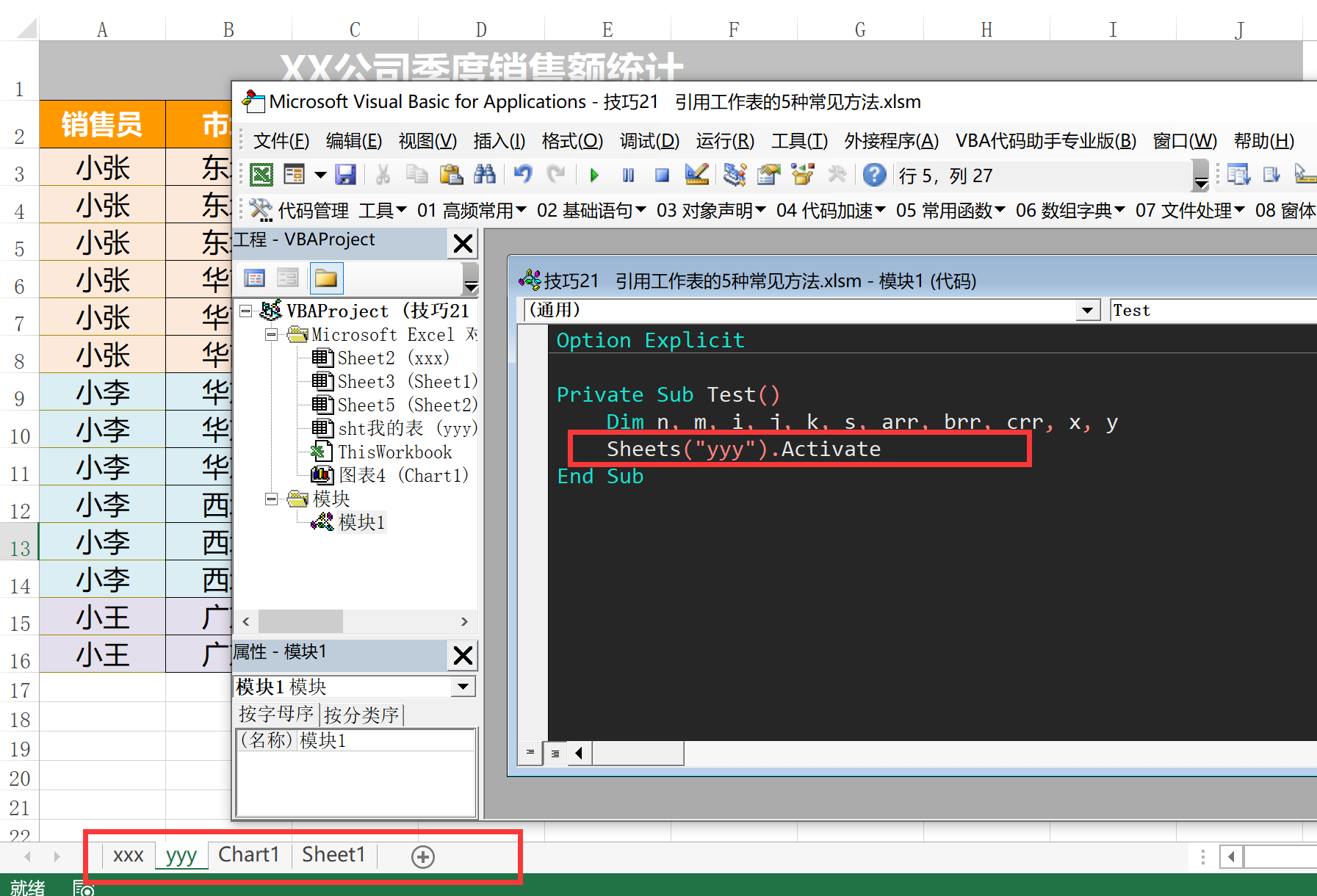Viewport: 1317px width, 896px height.
Task: Open the Project Explorer toolbar icon
Action: point(735,175)
